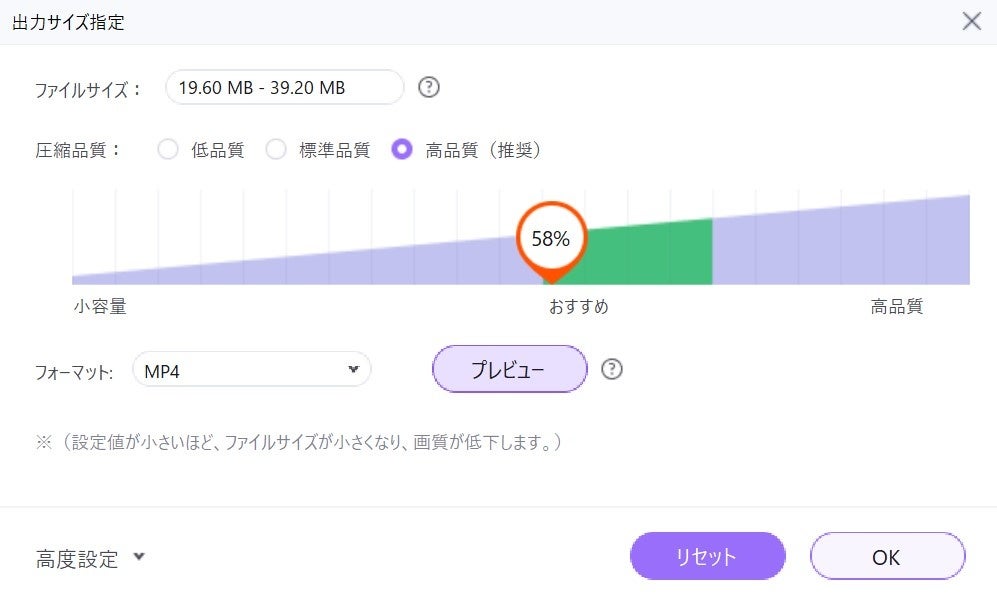Click the orange 58% slider marker
The image size is (997, 595).
point(550,239)
